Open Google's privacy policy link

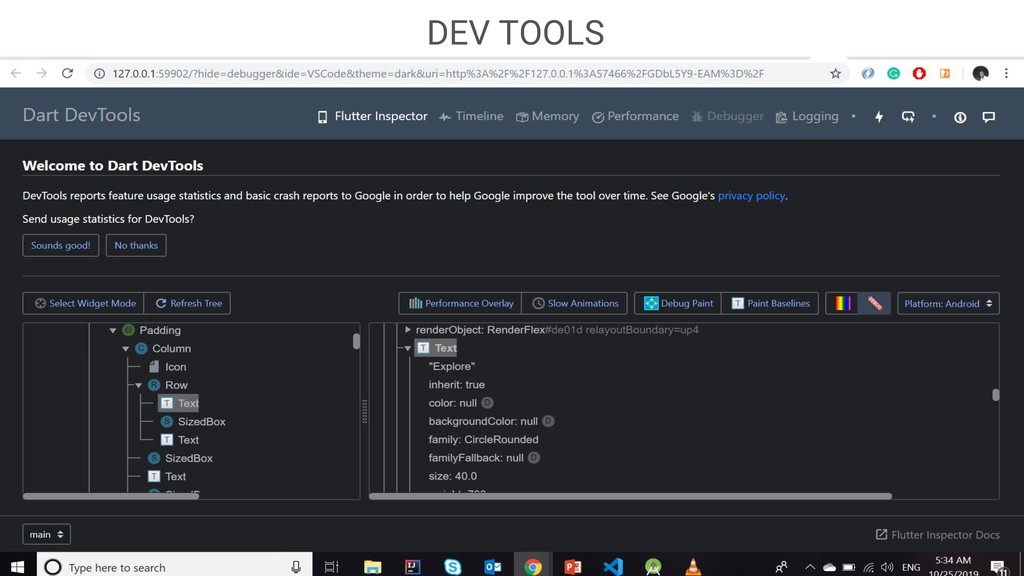pos(751,196)
